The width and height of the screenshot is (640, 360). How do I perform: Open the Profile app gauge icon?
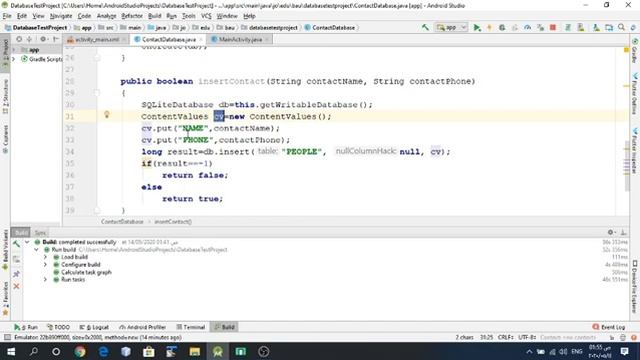tap(527, 27)
